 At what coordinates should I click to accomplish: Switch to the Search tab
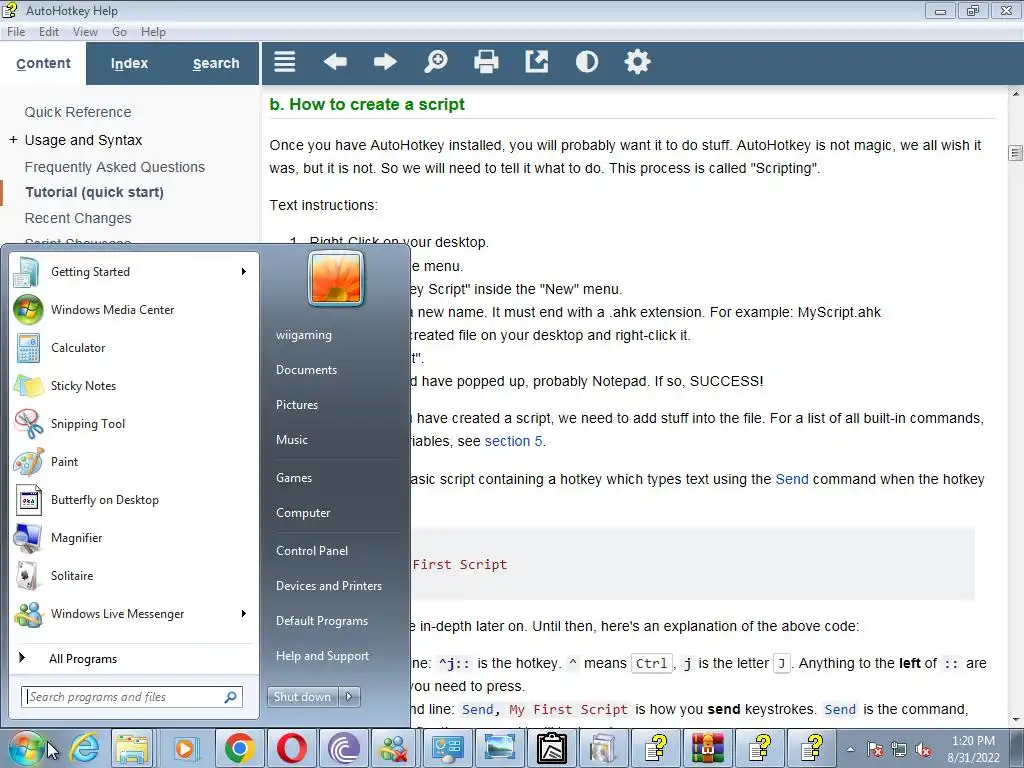pyautogui.click(x=216, y=63)
